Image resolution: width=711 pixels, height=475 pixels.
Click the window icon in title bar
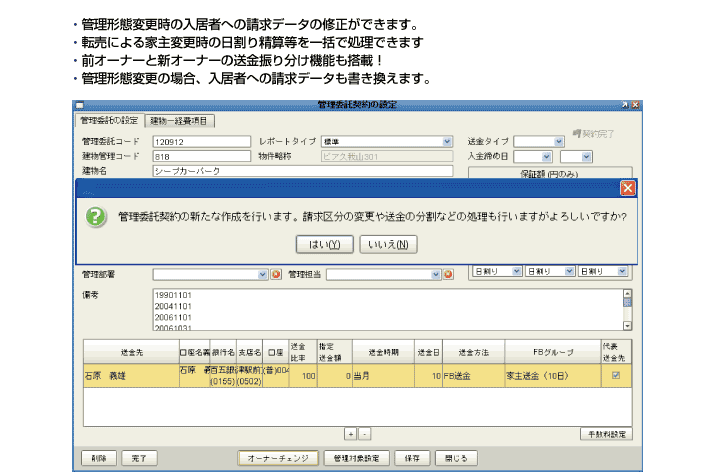click(80, 105)
